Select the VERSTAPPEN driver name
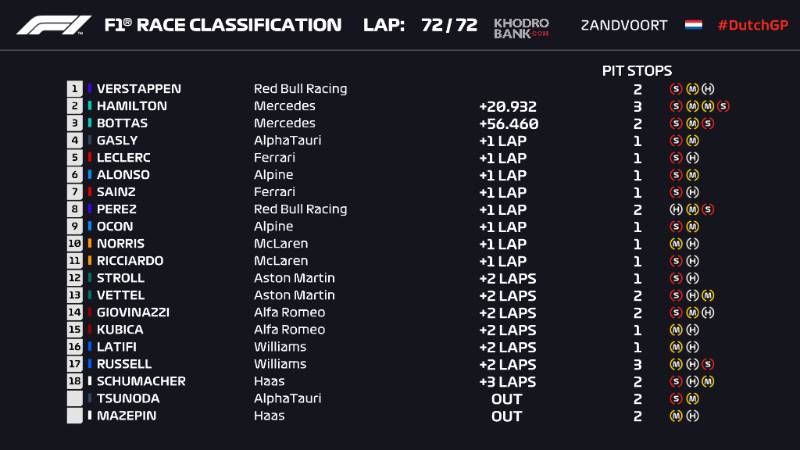 click(139, 89)
